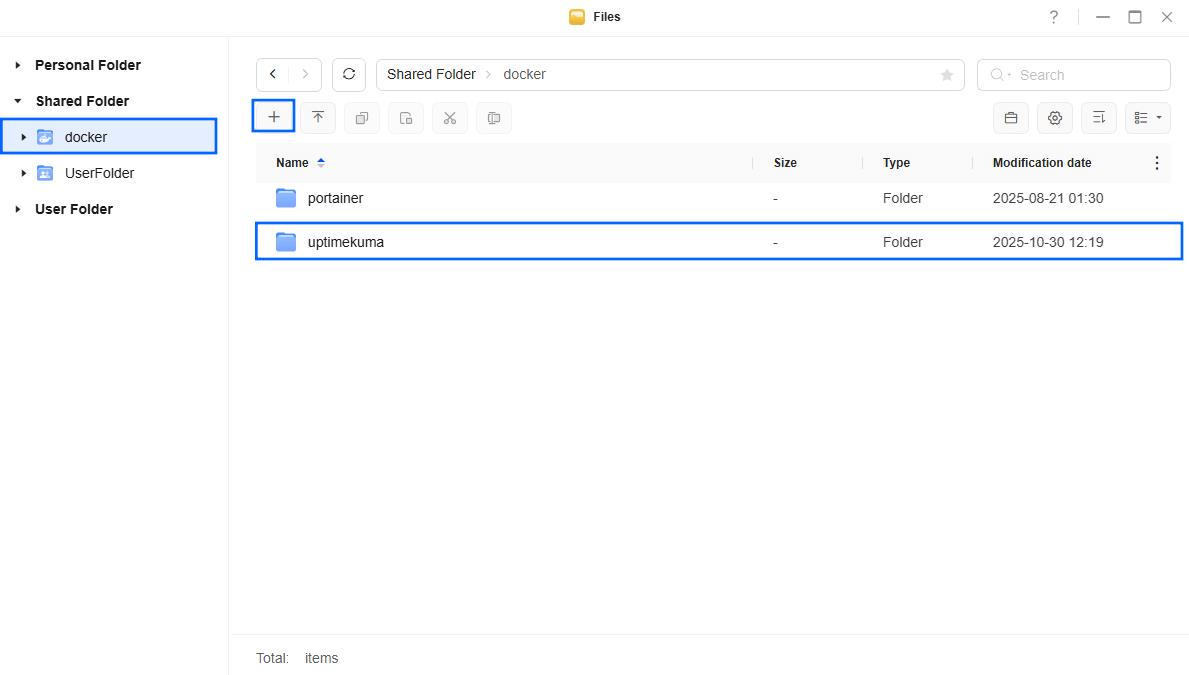Refresh the current folder listing
Image resolution: width=1189 pixels, height=675 pixels.
click(x=349, y=75)
